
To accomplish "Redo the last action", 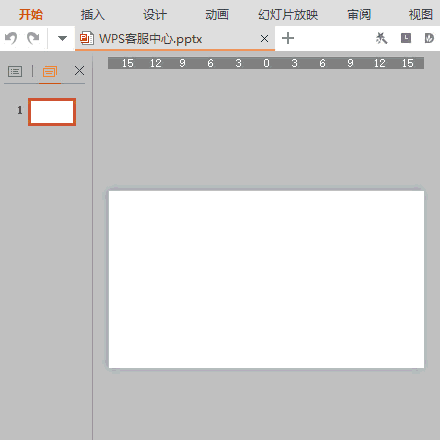I will click(33, 38).
